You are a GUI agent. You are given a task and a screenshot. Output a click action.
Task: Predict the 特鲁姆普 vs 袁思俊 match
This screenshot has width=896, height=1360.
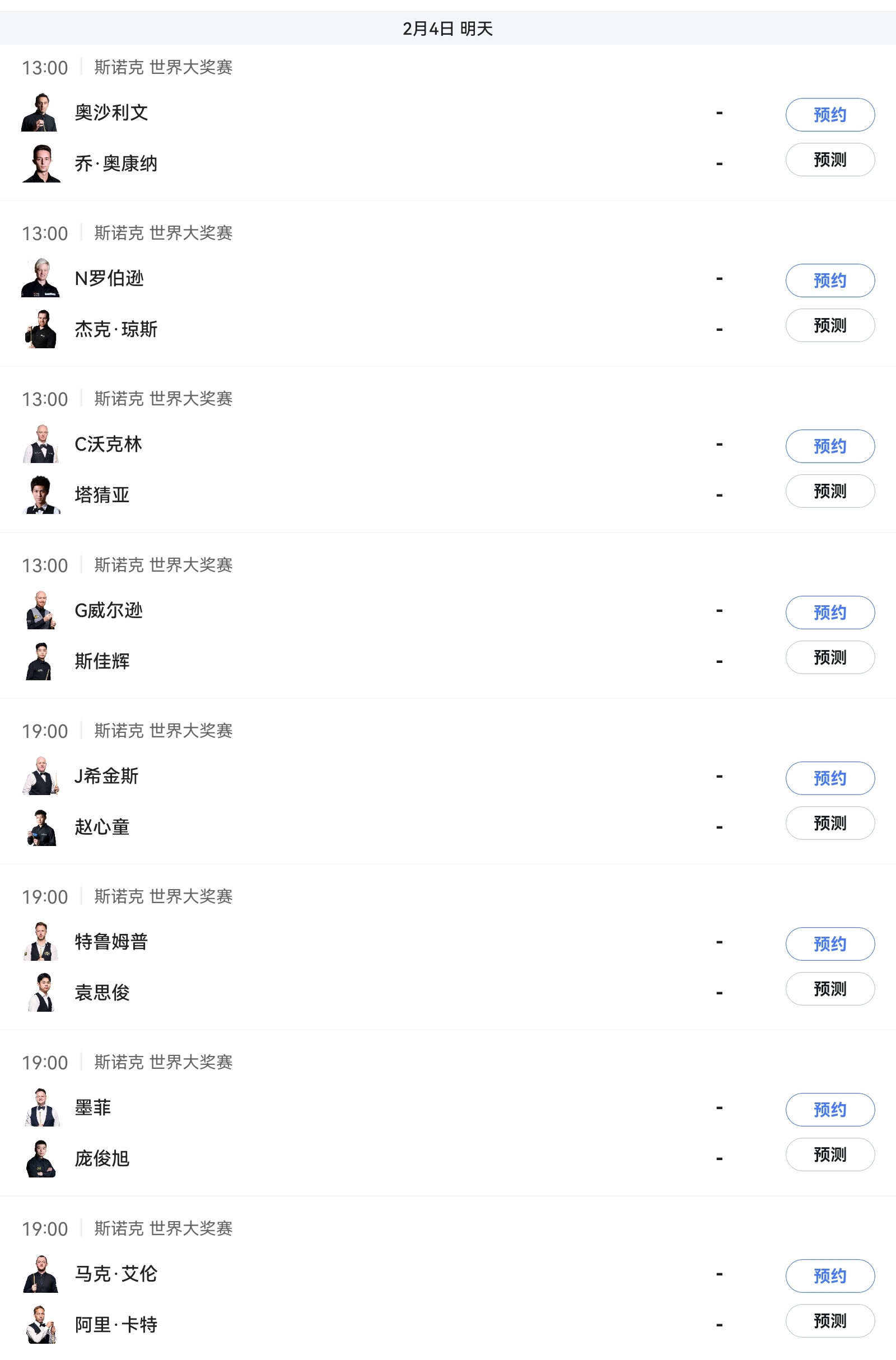coord(830,989)
